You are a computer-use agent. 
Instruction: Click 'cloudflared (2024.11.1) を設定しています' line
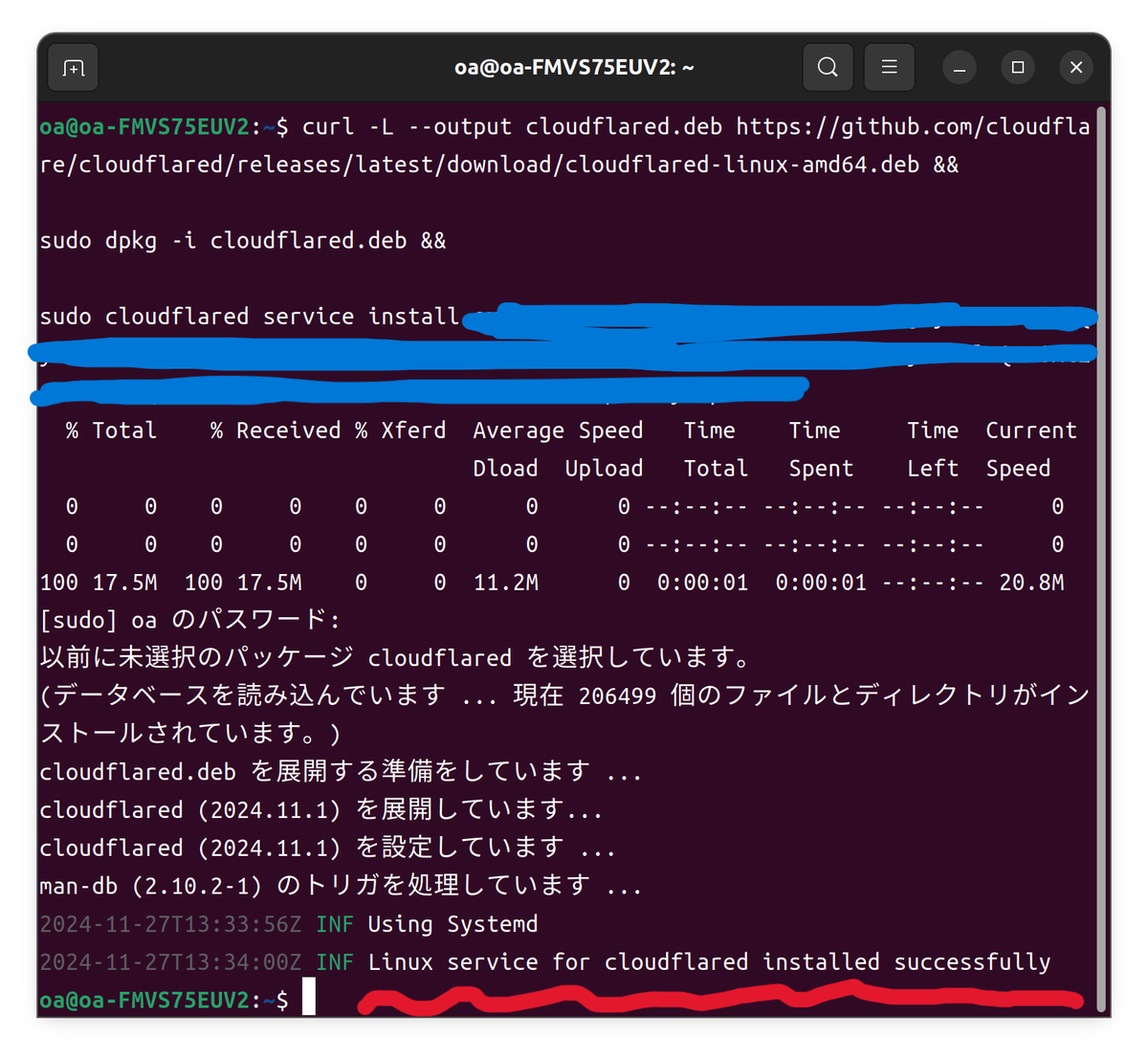327,848
